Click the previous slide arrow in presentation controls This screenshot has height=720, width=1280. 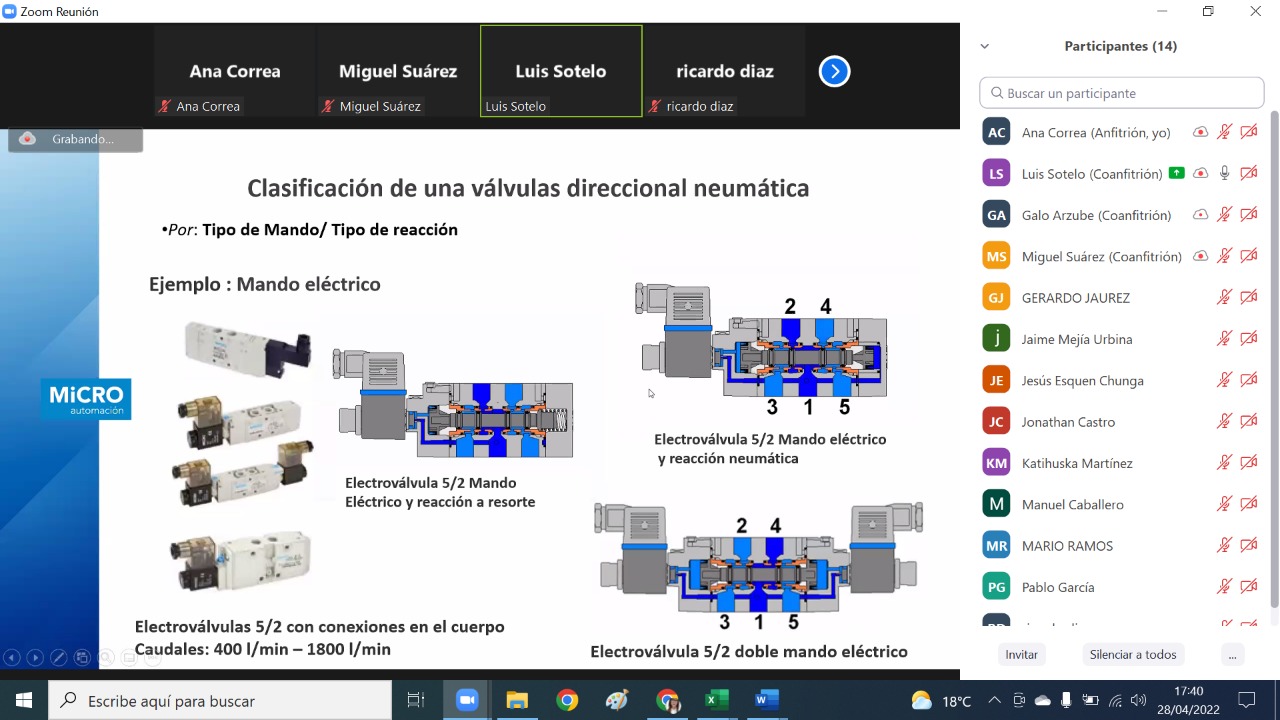(12, 657)
